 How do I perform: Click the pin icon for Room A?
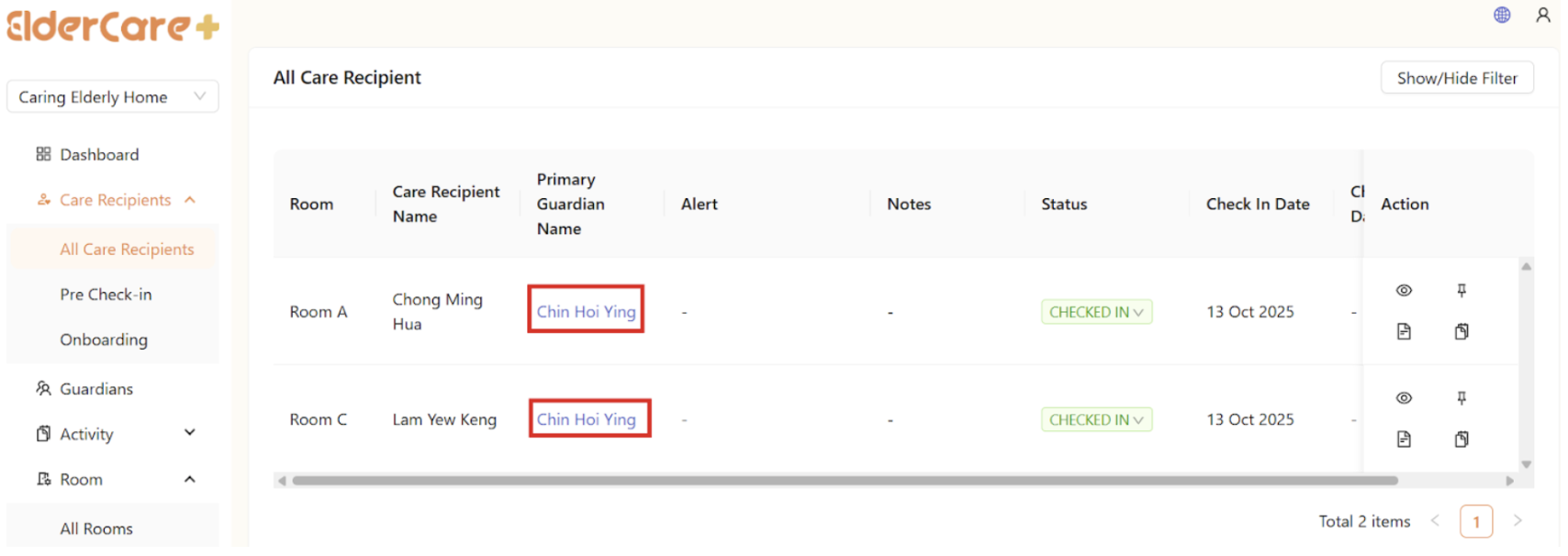1462,291
